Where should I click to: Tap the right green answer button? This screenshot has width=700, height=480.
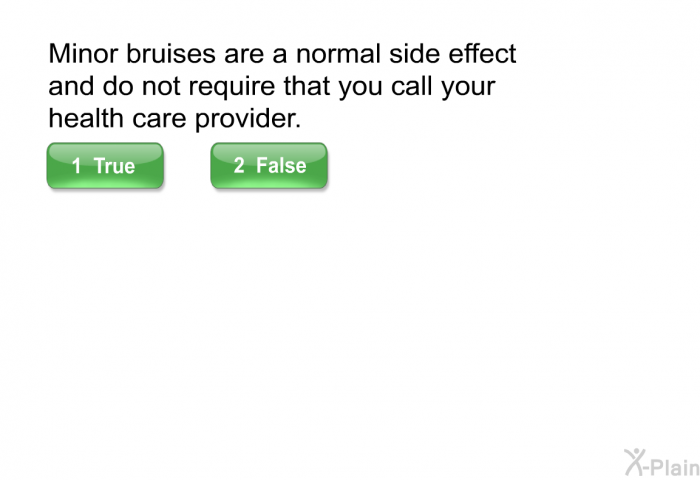pyautogui.click(x=269, y=166)
